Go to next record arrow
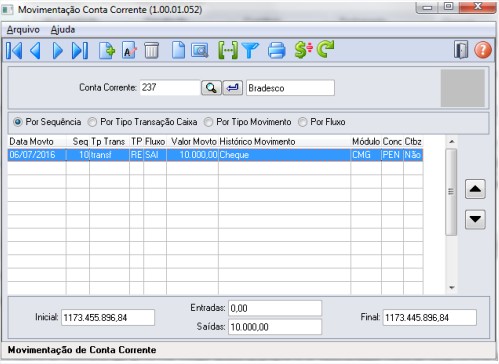Viewport: 499px width, 364px height. 57,51
